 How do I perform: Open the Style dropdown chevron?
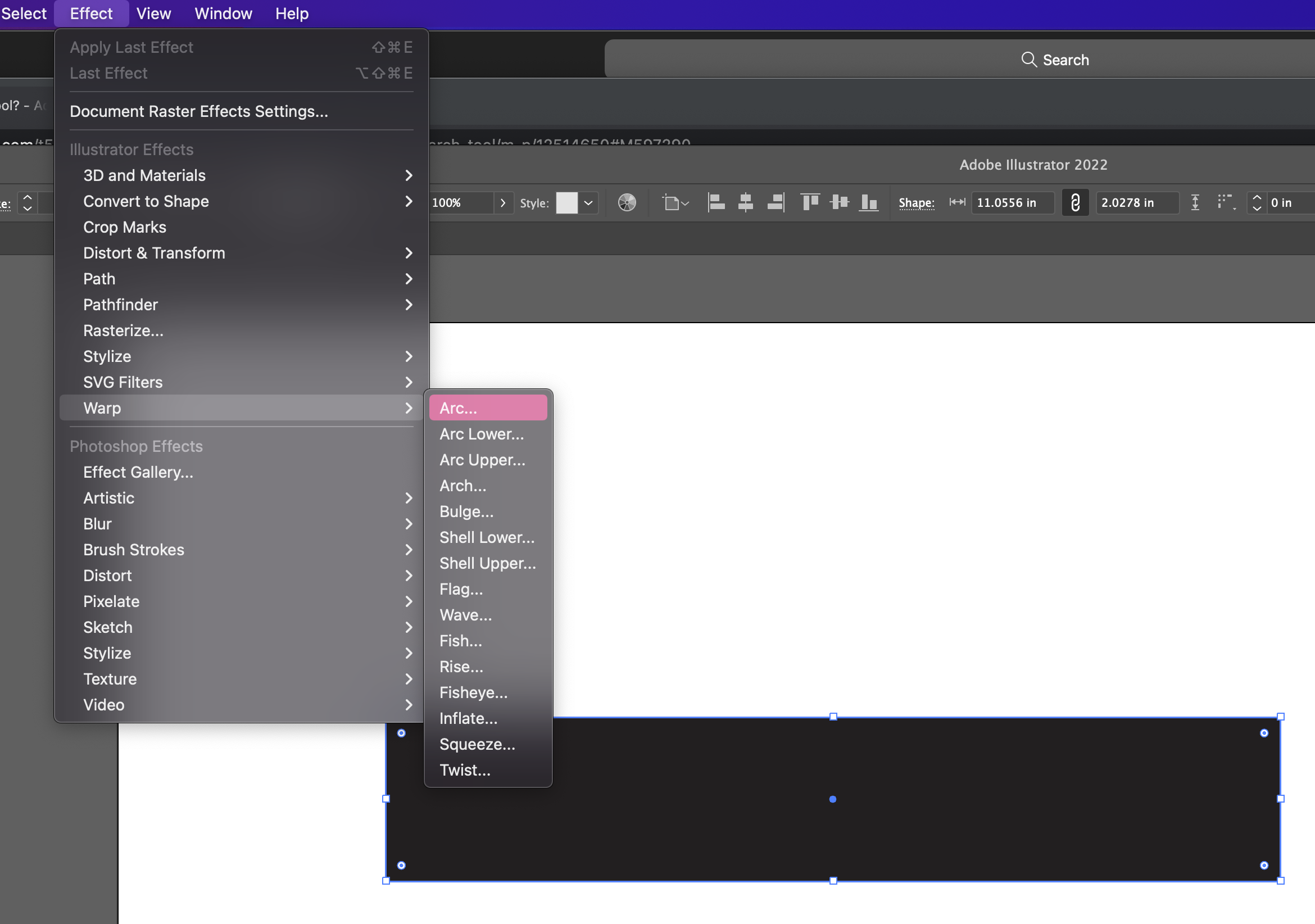589,202
